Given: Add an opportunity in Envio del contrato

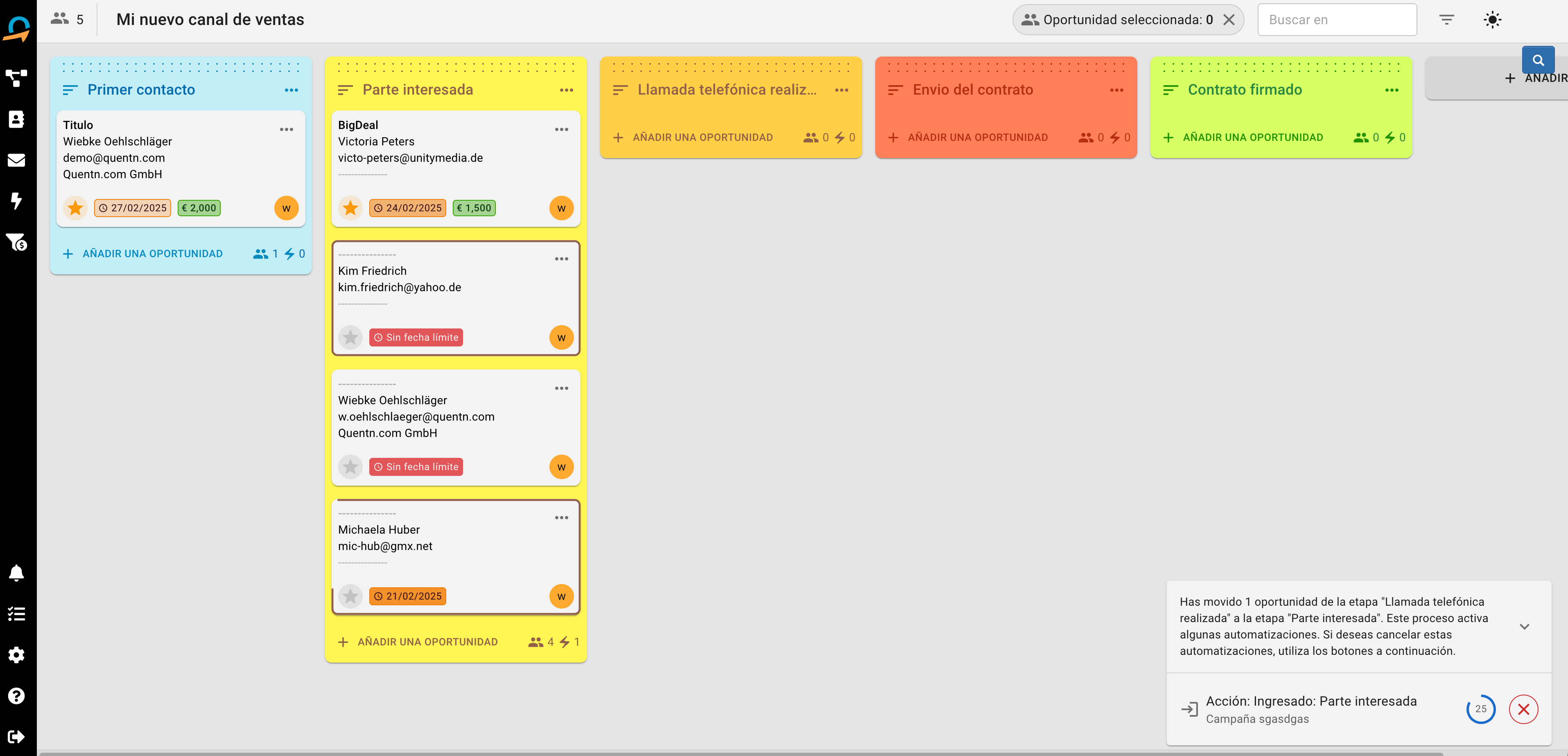Looking at the screenshot, I should [x=969, y=138].
